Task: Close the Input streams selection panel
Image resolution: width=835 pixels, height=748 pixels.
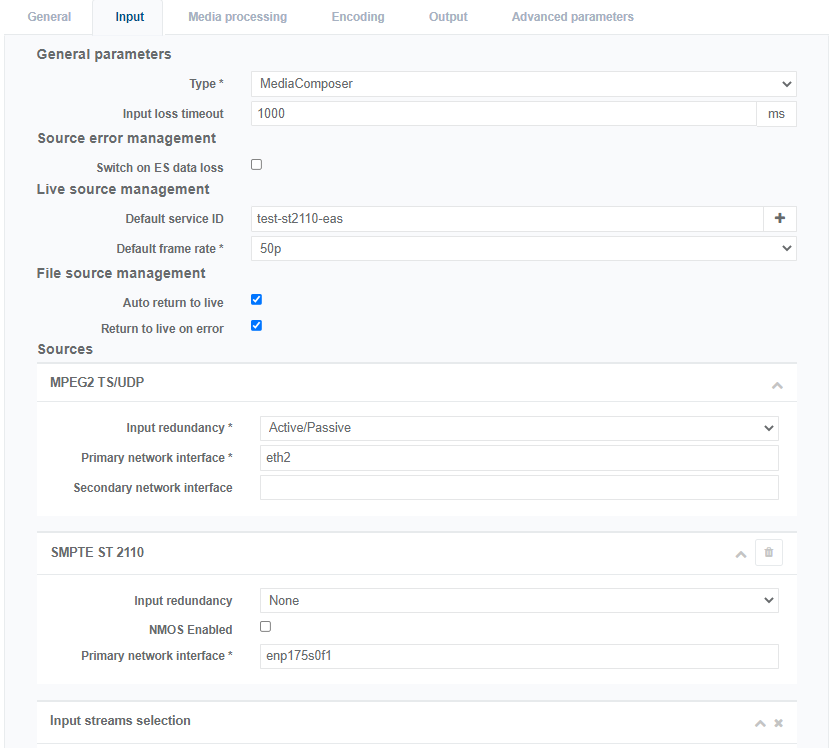Action: coord(778,723)
